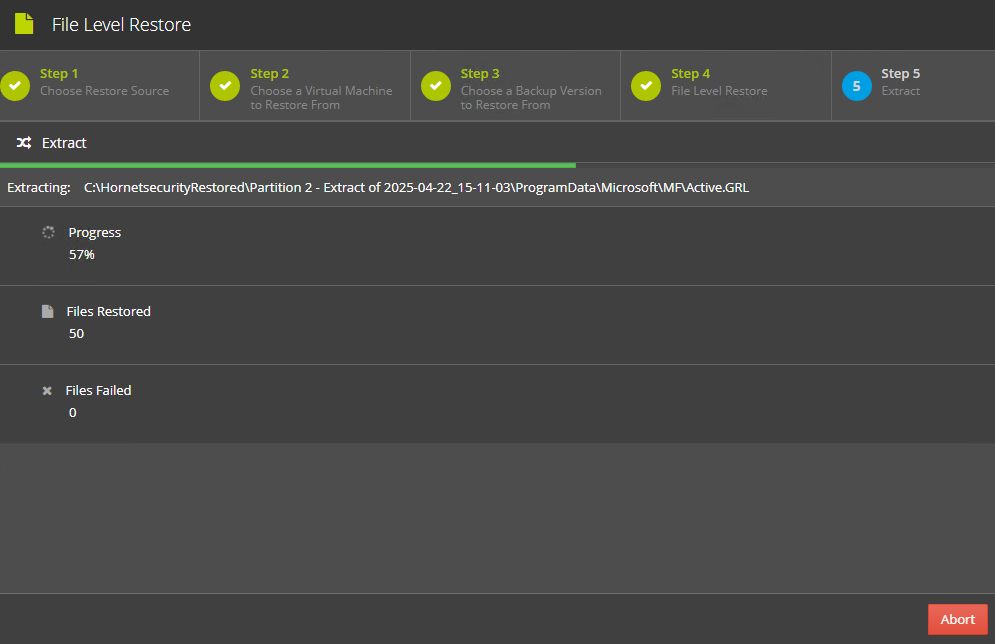The width and height of the screenshot is (995, 644).
Task: Click the Progress spinner icon
Action: pos(48,232)
